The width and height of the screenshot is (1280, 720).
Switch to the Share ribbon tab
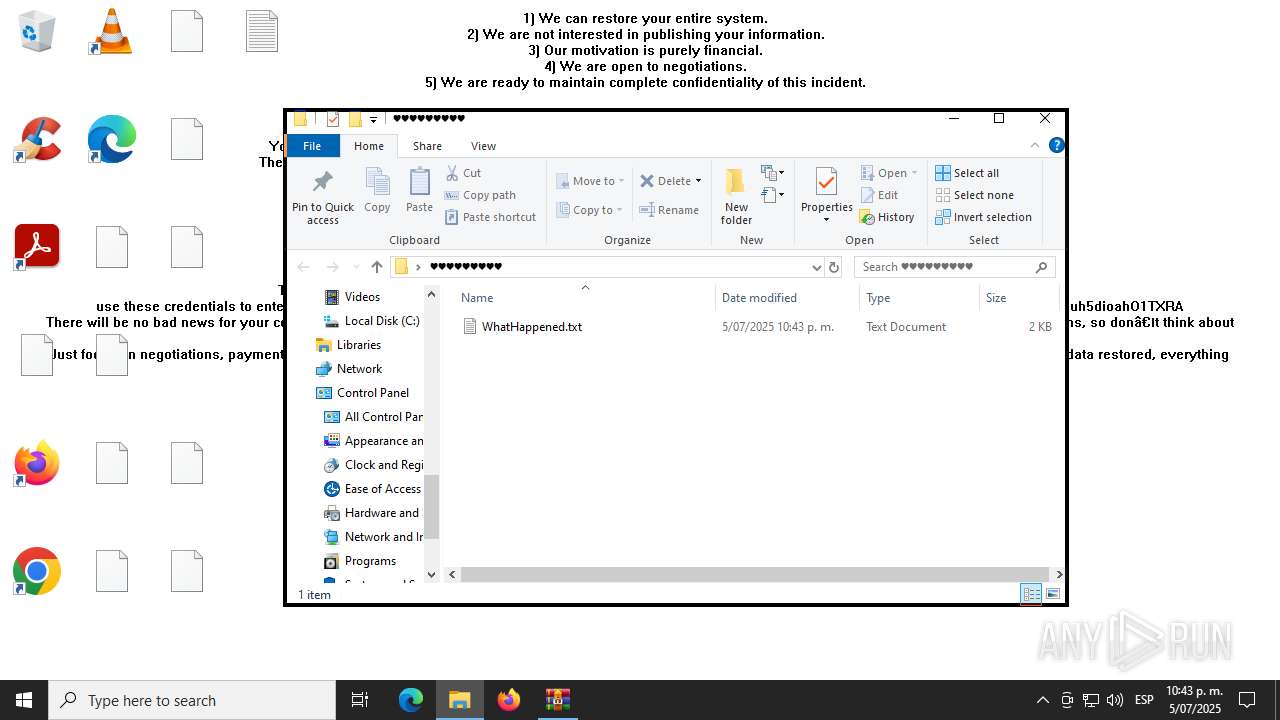tap(427, 146)
